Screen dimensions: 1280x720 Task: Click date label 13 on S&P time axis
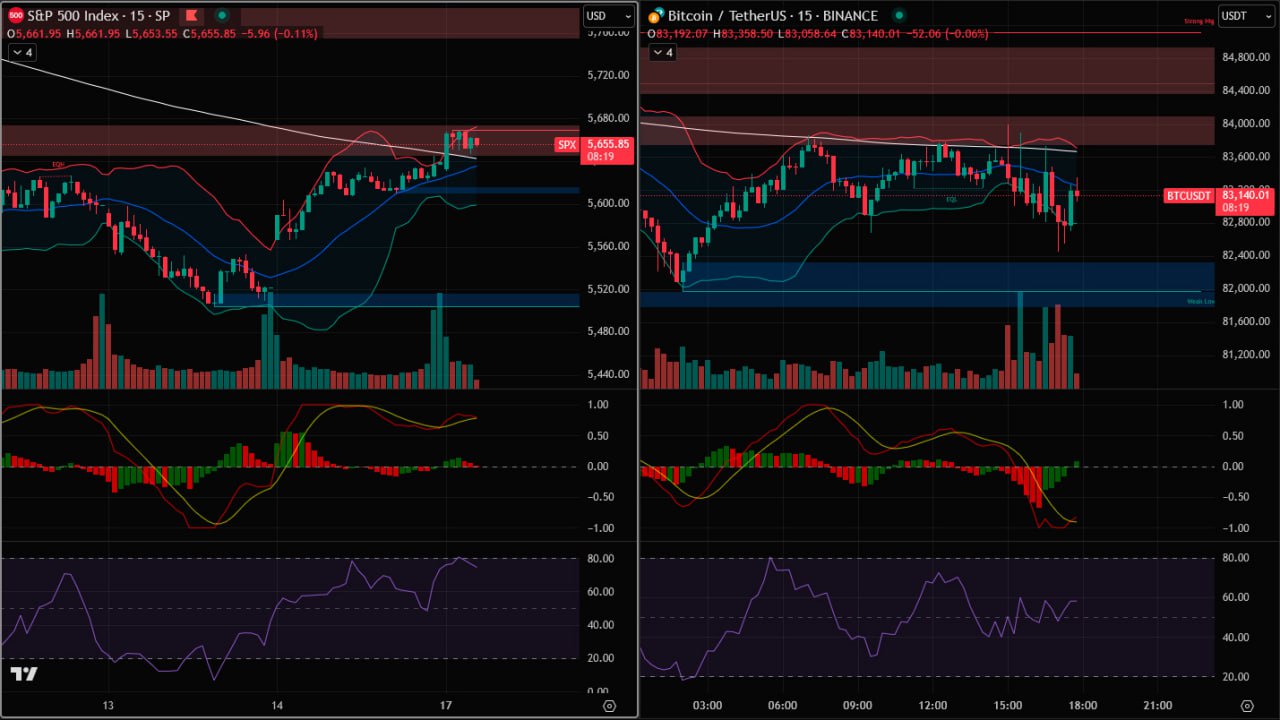click(x=108, y=706)
